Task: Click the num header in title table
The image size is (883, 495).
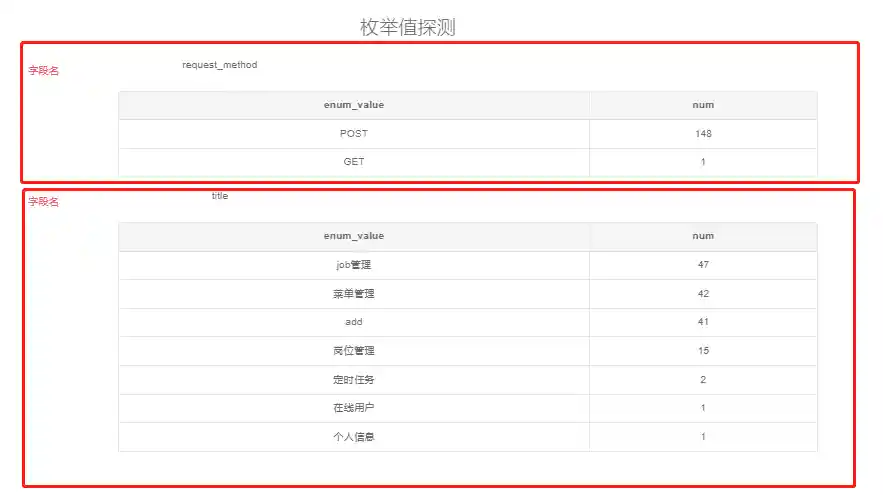Action: point(703,236)
